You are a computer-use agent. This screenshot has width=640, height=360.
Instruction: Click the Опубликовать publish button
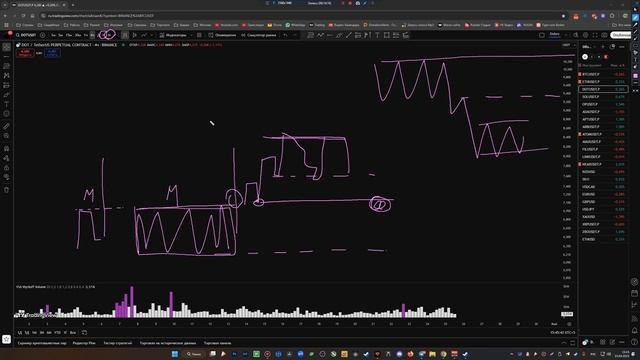621,36
